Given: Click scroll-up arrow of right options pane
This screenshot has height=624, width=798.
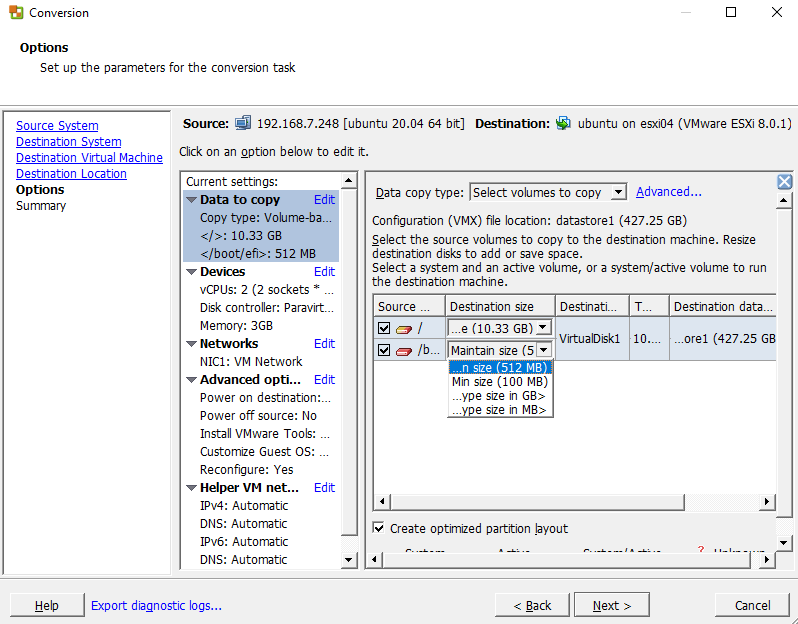Looking at the screenshot, I should tap(783, 201).
